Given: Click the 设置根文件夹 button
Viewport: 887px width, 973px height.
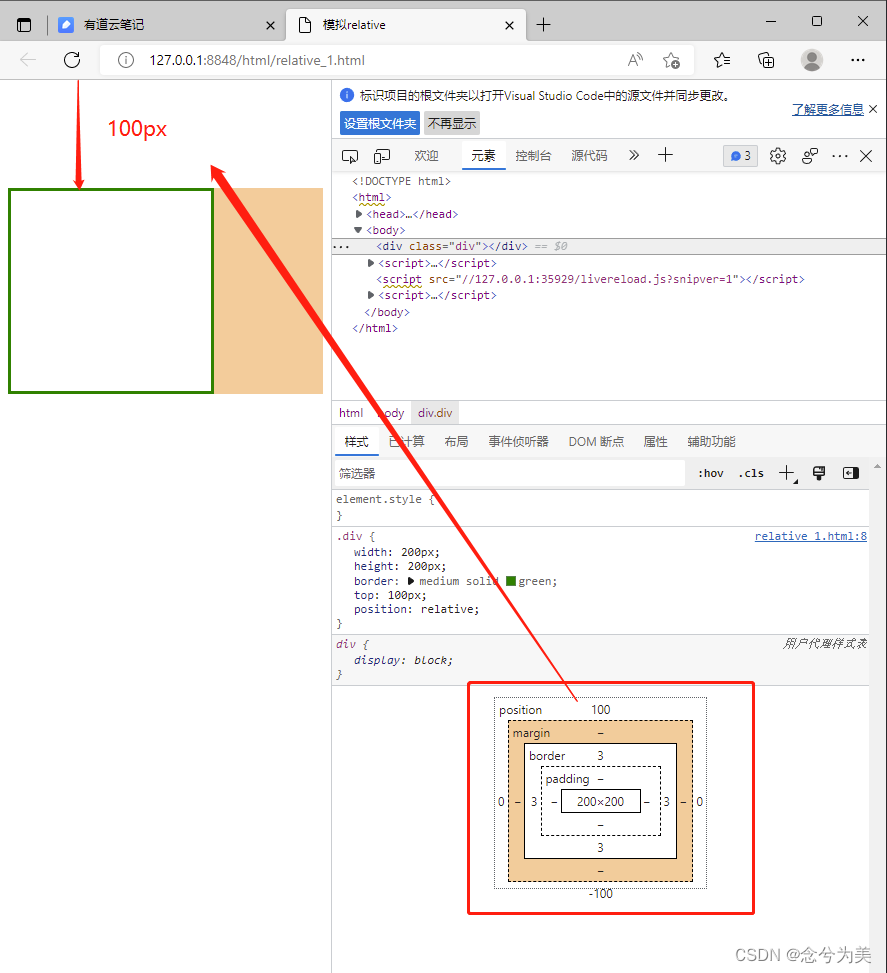Looking at the screenshot, I should [x=380, y=123].
